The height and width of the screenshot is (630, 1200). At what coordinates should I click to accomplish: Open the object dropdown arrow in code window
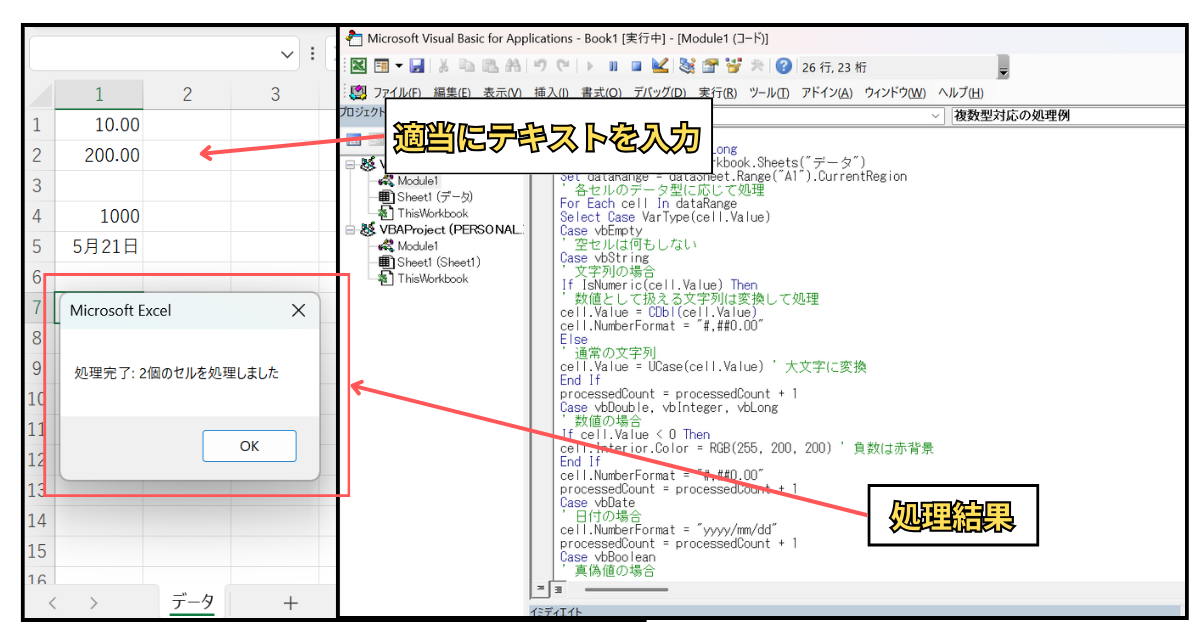(x=936, y=116)
